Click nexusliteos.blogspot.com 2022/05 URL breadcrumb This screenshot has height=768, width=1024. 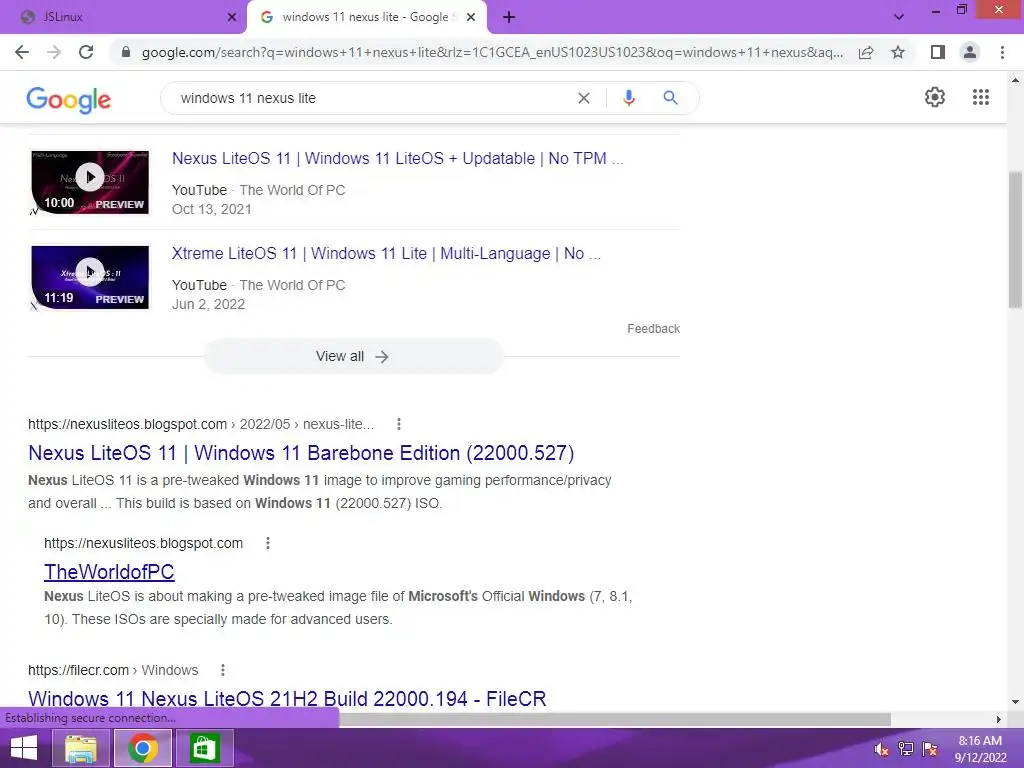(201, 424)
